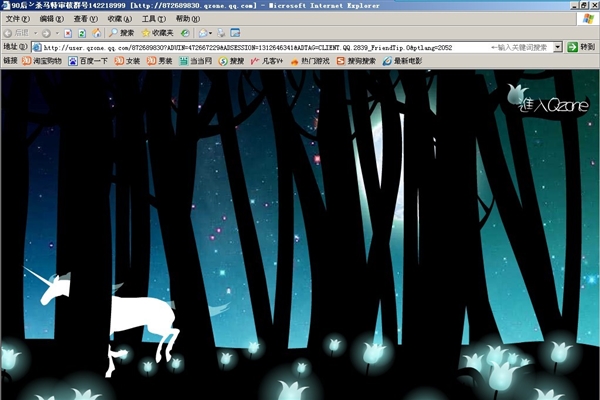Click the 转到 (Go) button
Screen dimensions: 600x400
click(x=581, y=47)
